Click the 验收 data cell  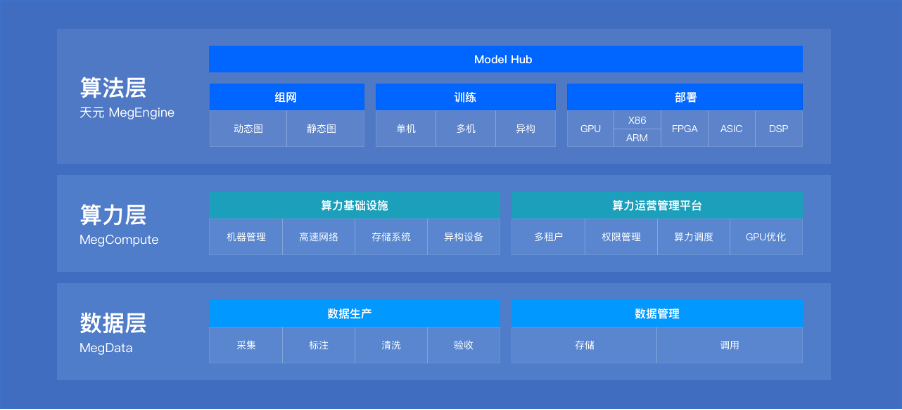464,346
